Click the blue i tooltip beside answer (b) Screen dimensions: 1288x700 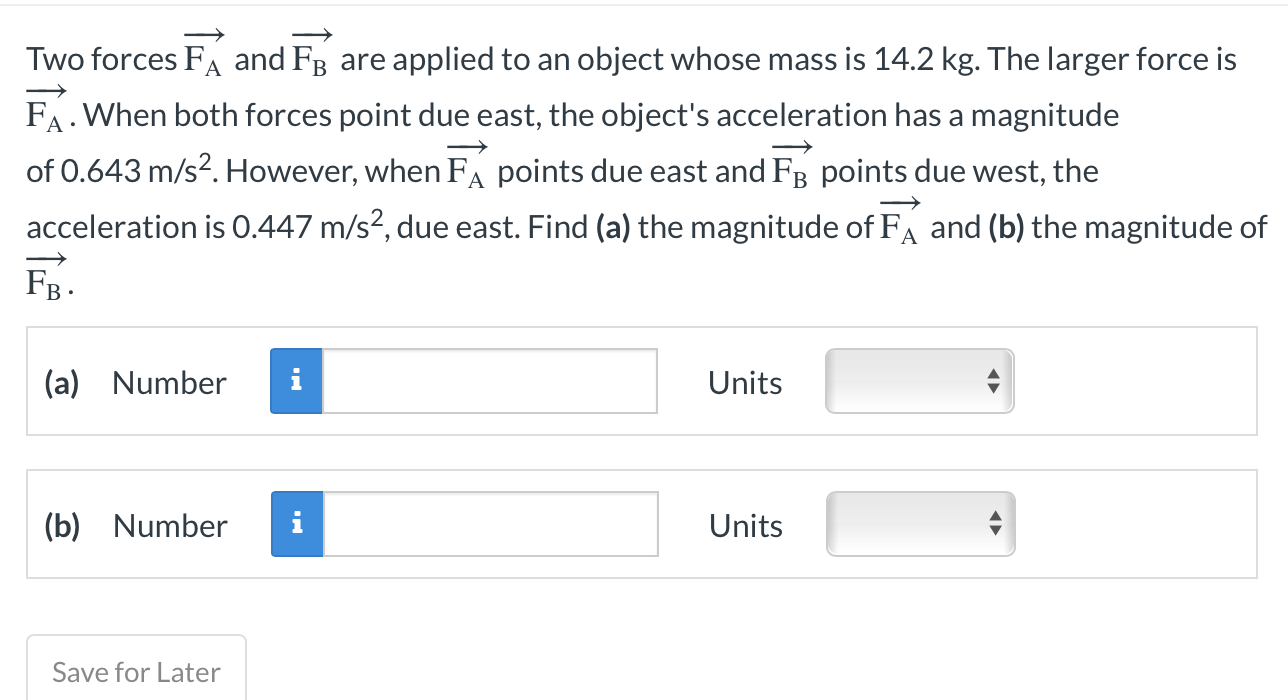(295, 524)
